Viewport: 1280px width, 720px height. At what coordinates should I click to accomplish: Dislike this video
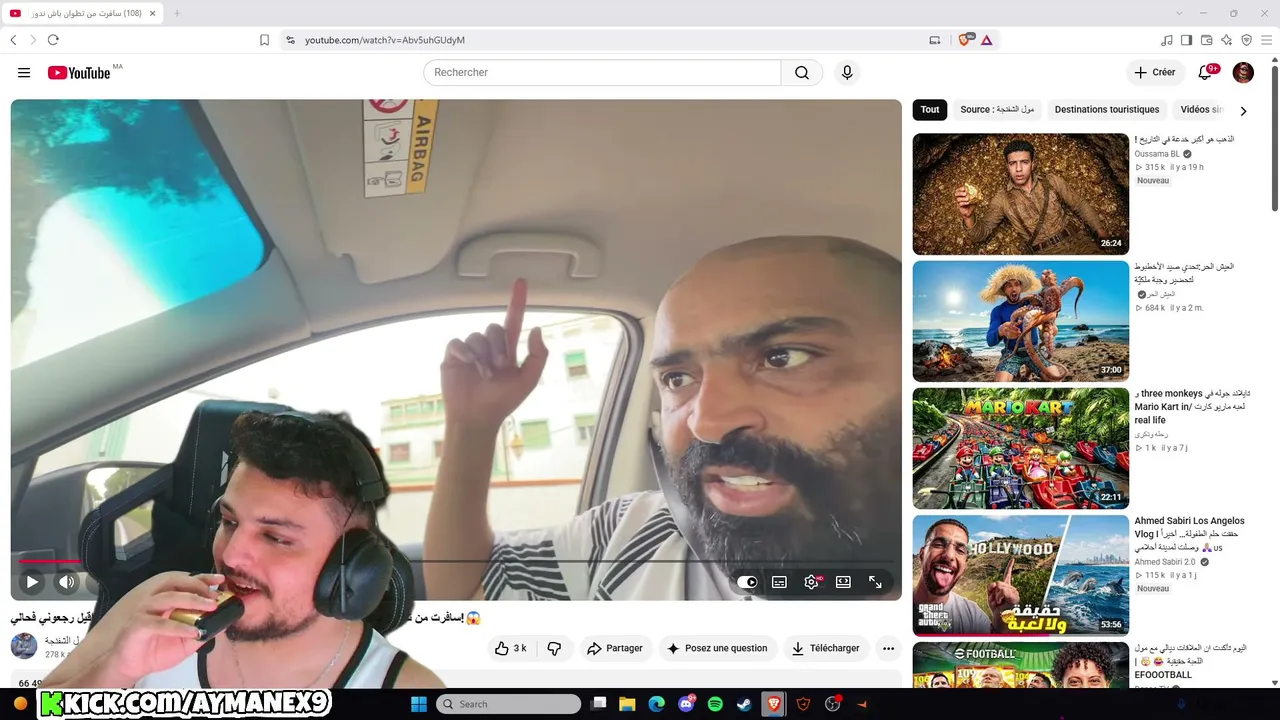click(554, 648)
